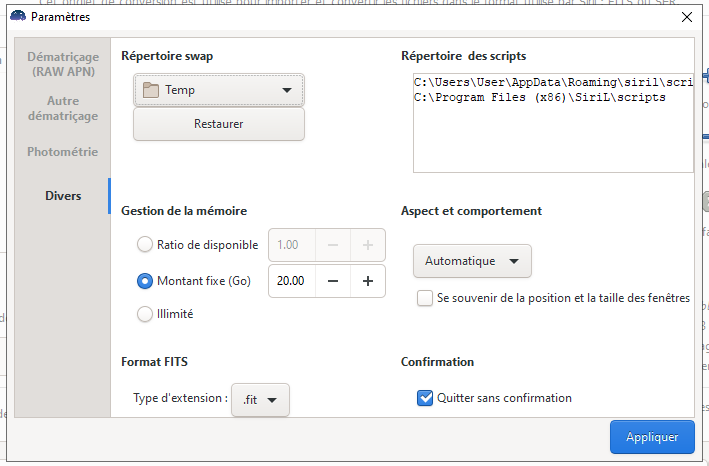This screenshot has height=466, width=709.
Task: Select Montant fixe (Go) radio button
Action: (x=145, y=281)
